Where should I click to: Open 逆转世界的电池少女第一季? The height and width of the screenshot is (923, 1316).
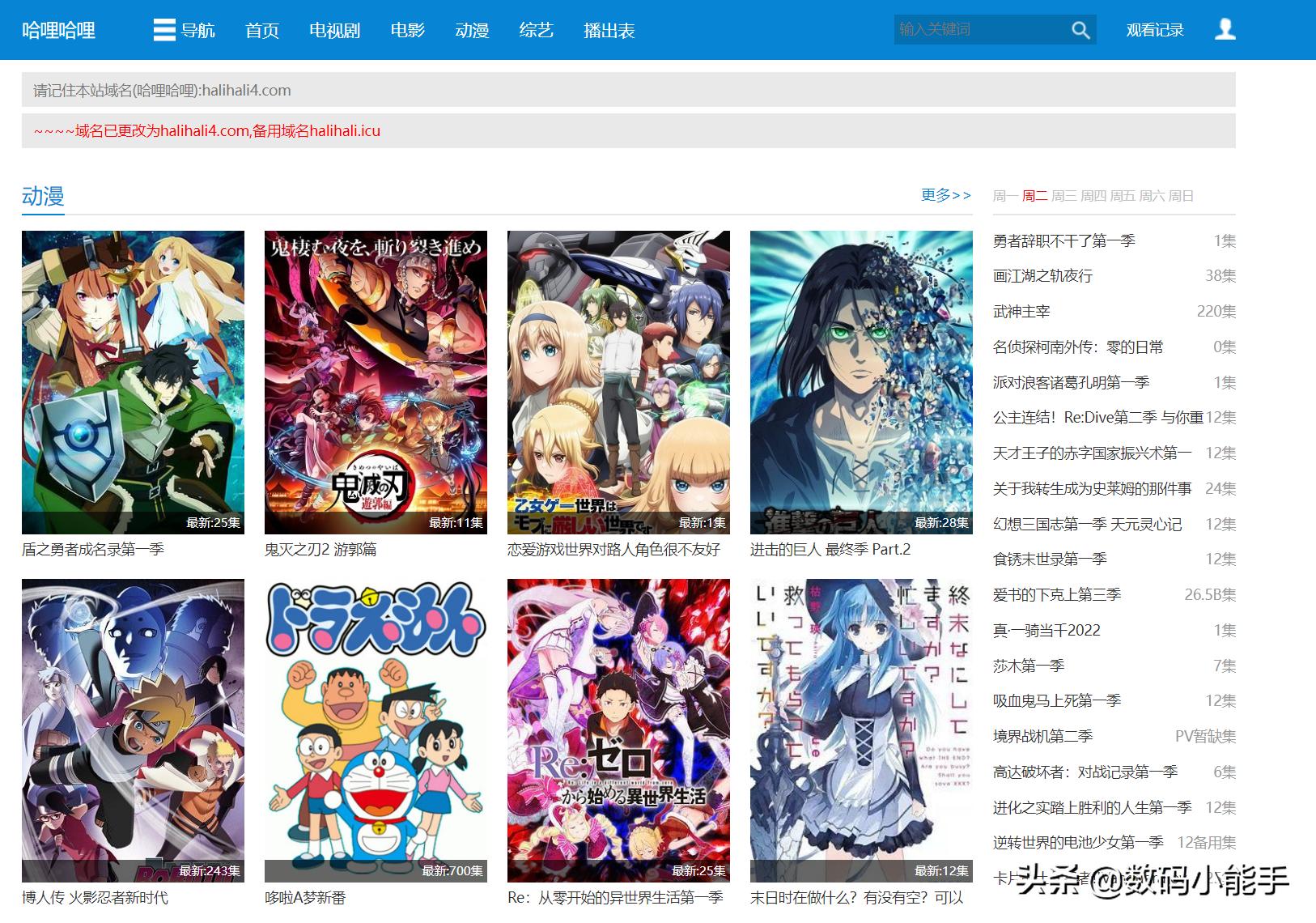tap(1078, 843)
